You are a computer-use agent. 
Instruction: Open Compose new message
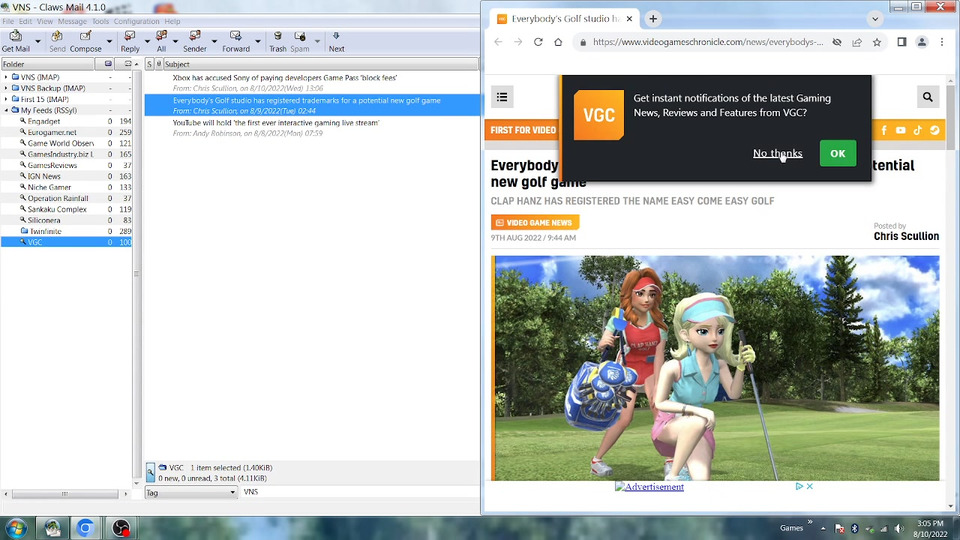(x=86, y=41)
